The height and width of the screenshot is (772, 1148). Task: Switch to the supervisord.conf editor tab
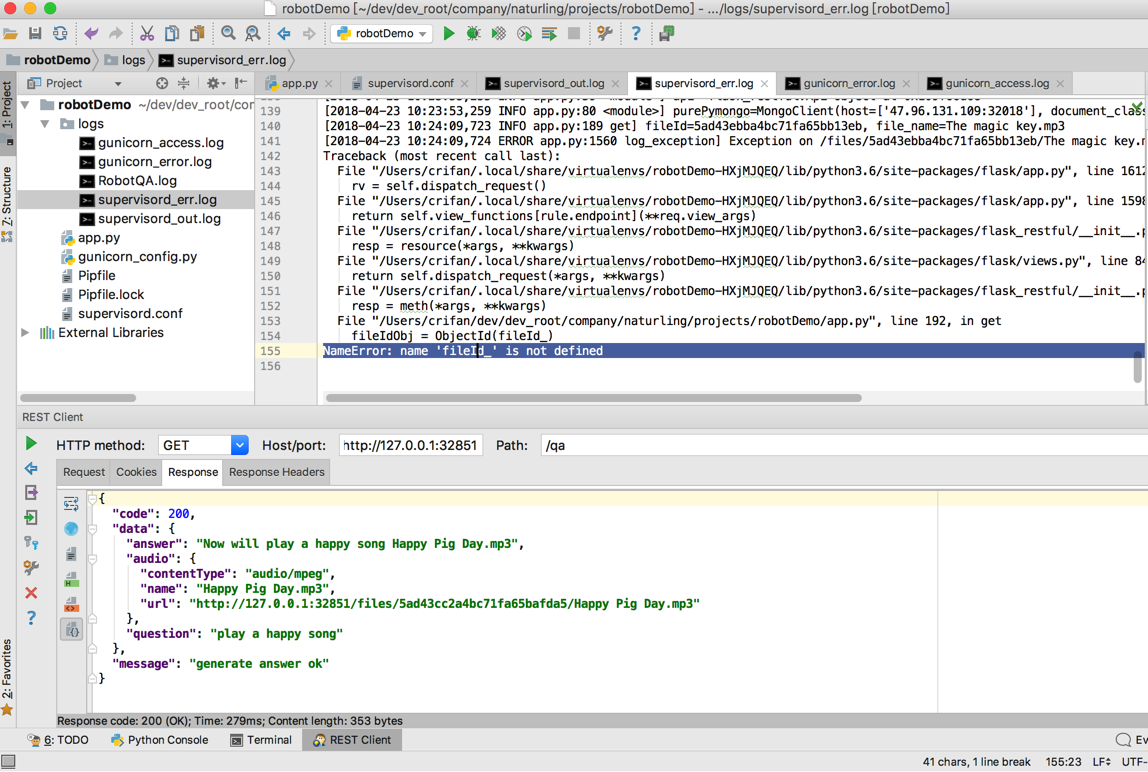pos(410,83)
